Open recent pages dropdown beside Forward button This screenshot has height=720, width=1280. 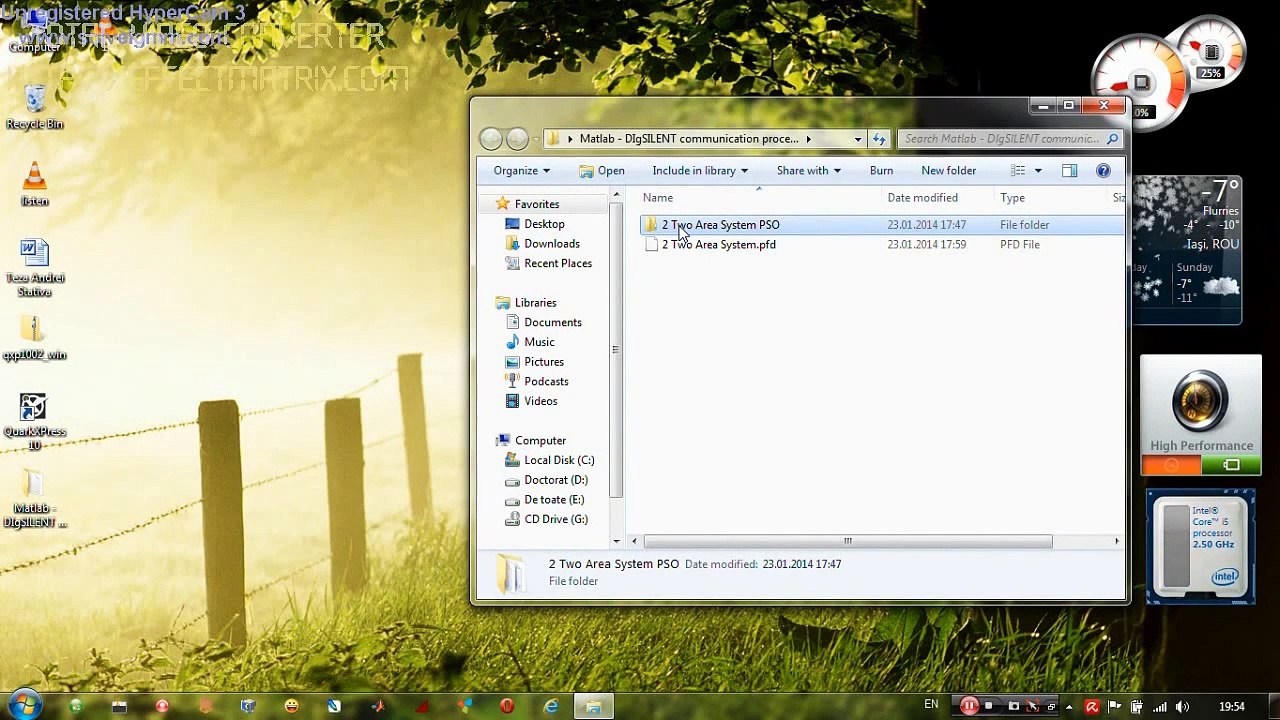pyautogui.click(x=535, y=139)
